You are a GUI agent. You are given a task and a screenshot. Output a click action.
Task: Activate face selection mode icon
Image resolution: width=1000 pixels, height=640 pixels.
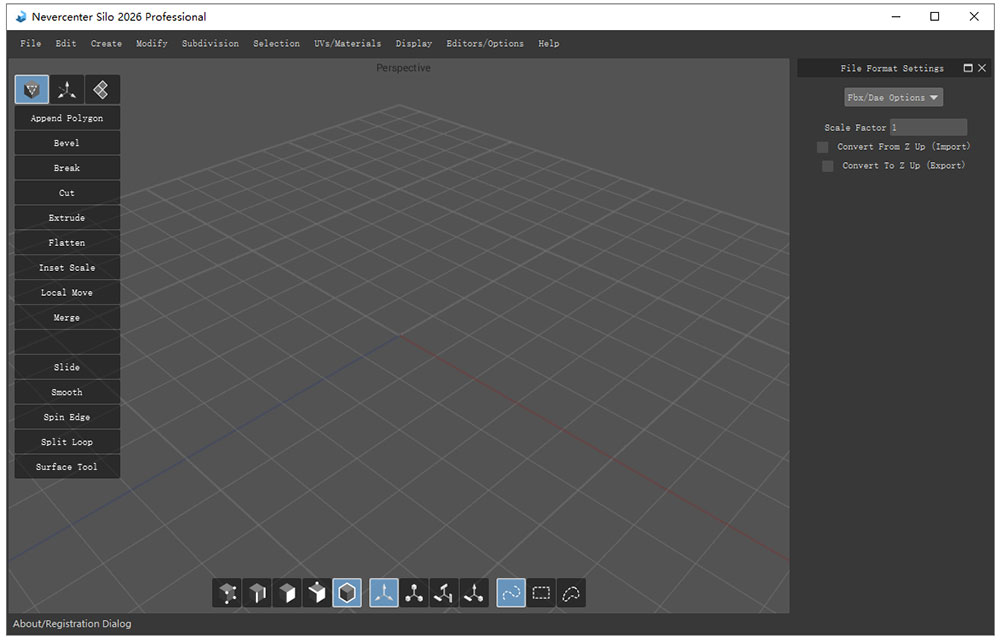pos(287,593)
